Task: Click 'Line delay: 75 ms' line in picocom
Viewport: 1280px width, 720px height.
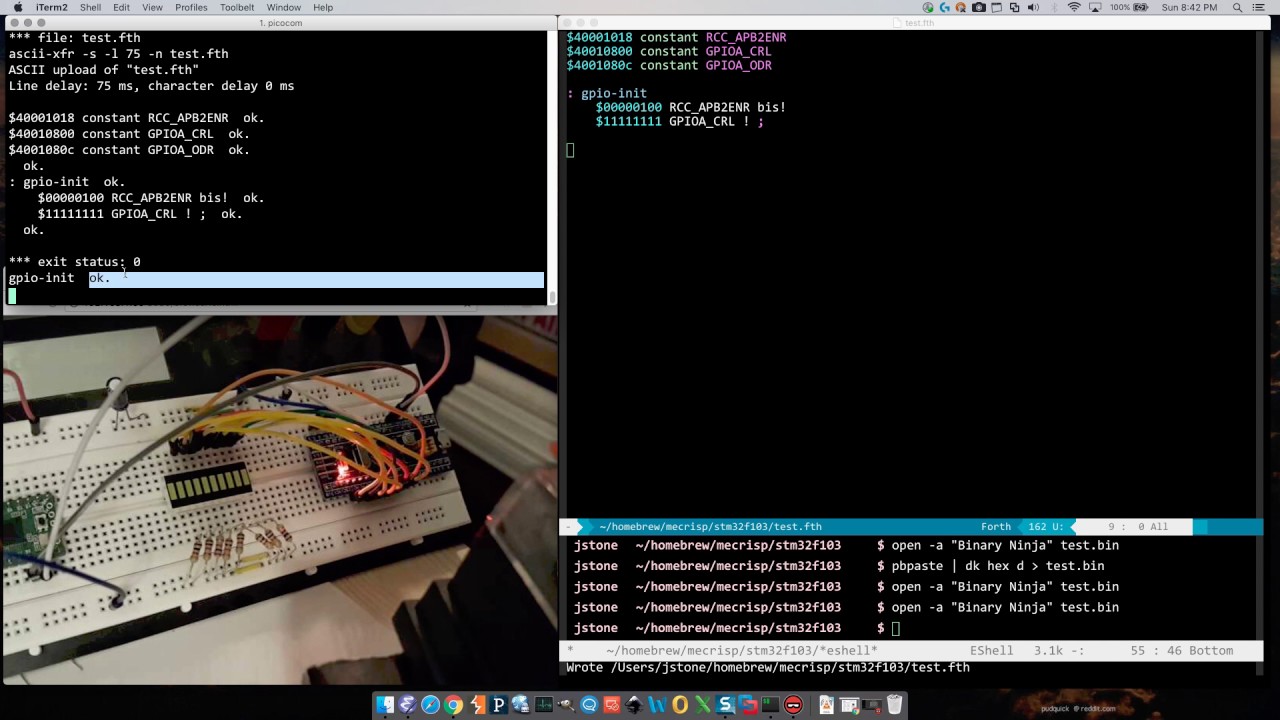Action: pyautogui.click(x=151, y=86)
